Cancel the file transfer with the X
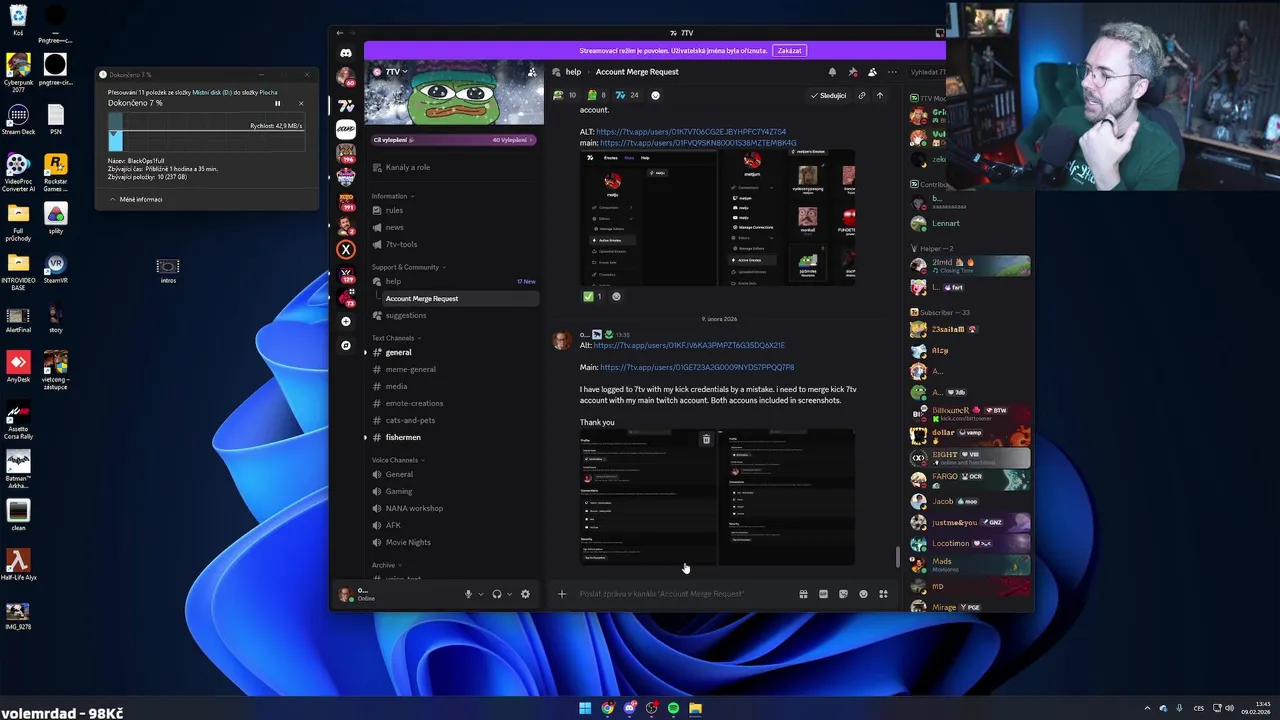Viewport: 1280px width, 720px height. [x=300, y=103]
